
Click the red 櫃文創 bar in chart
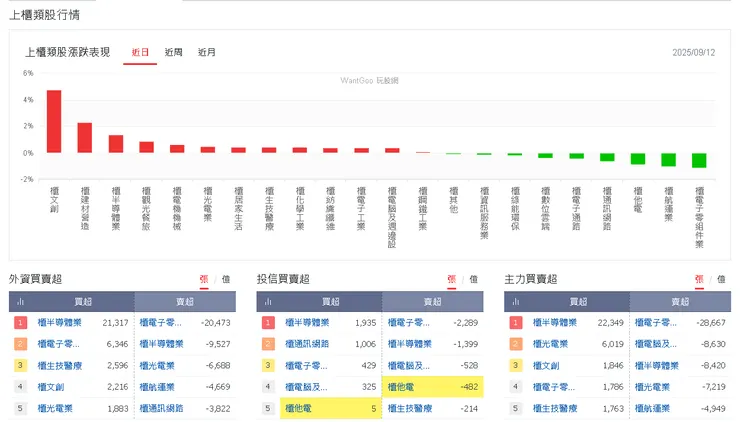(54, 121)
